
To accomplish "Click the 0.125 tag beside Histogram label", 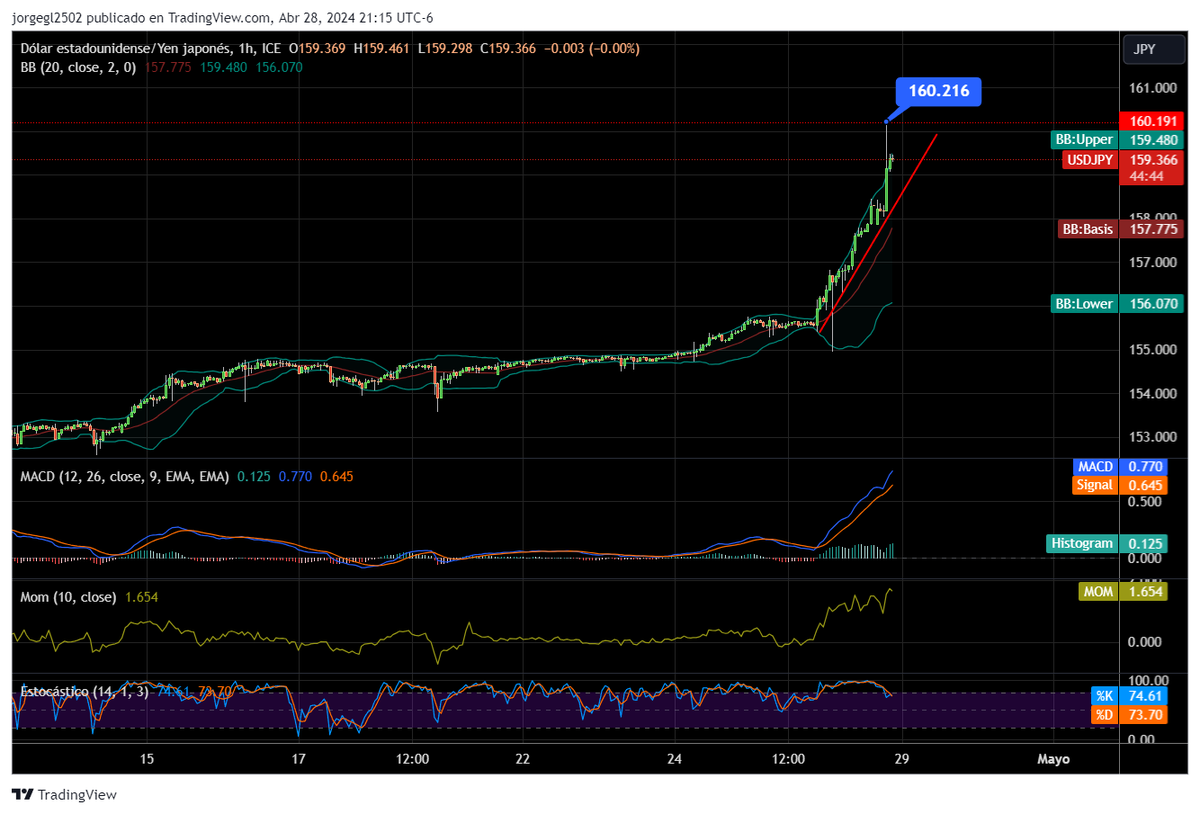I will pos(1144,543).
